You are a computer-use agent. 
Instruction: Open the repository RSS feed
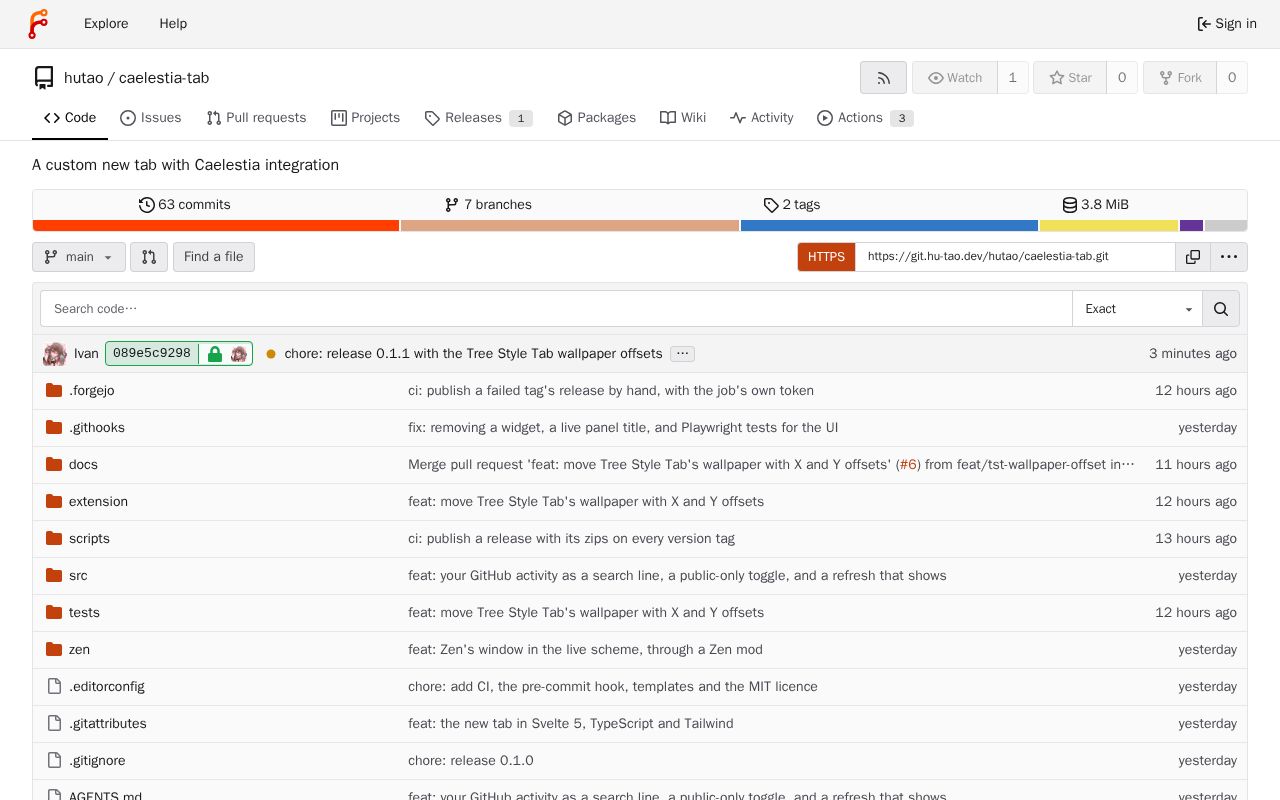coord(883,78)
